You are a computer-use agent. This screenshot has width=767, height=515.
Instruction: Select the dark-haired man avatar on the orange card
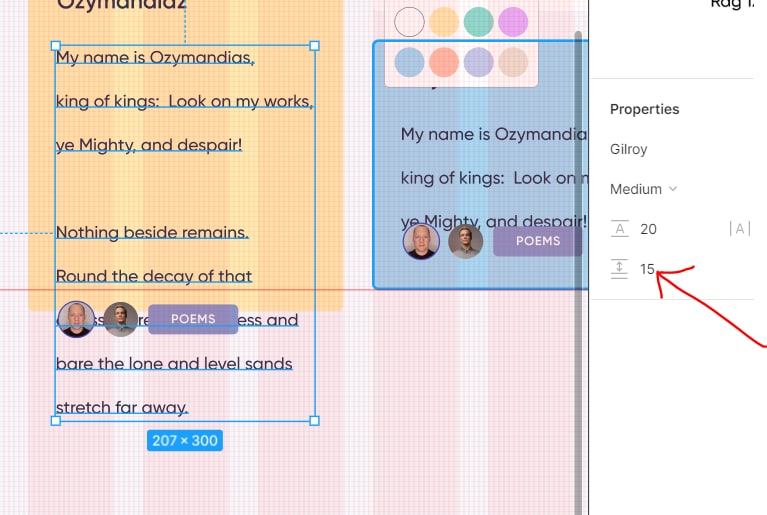(121, 319)
